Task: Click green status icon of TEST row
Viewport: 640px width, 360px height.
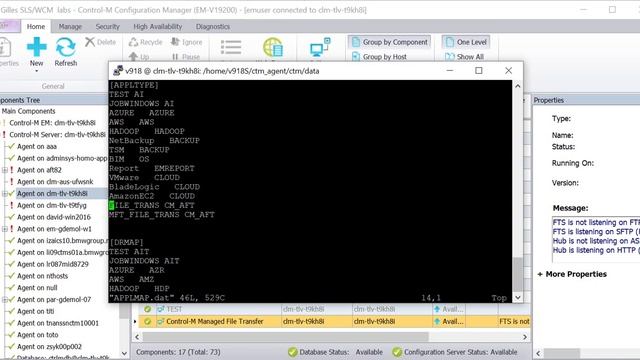Action: [x=147, y=309]
